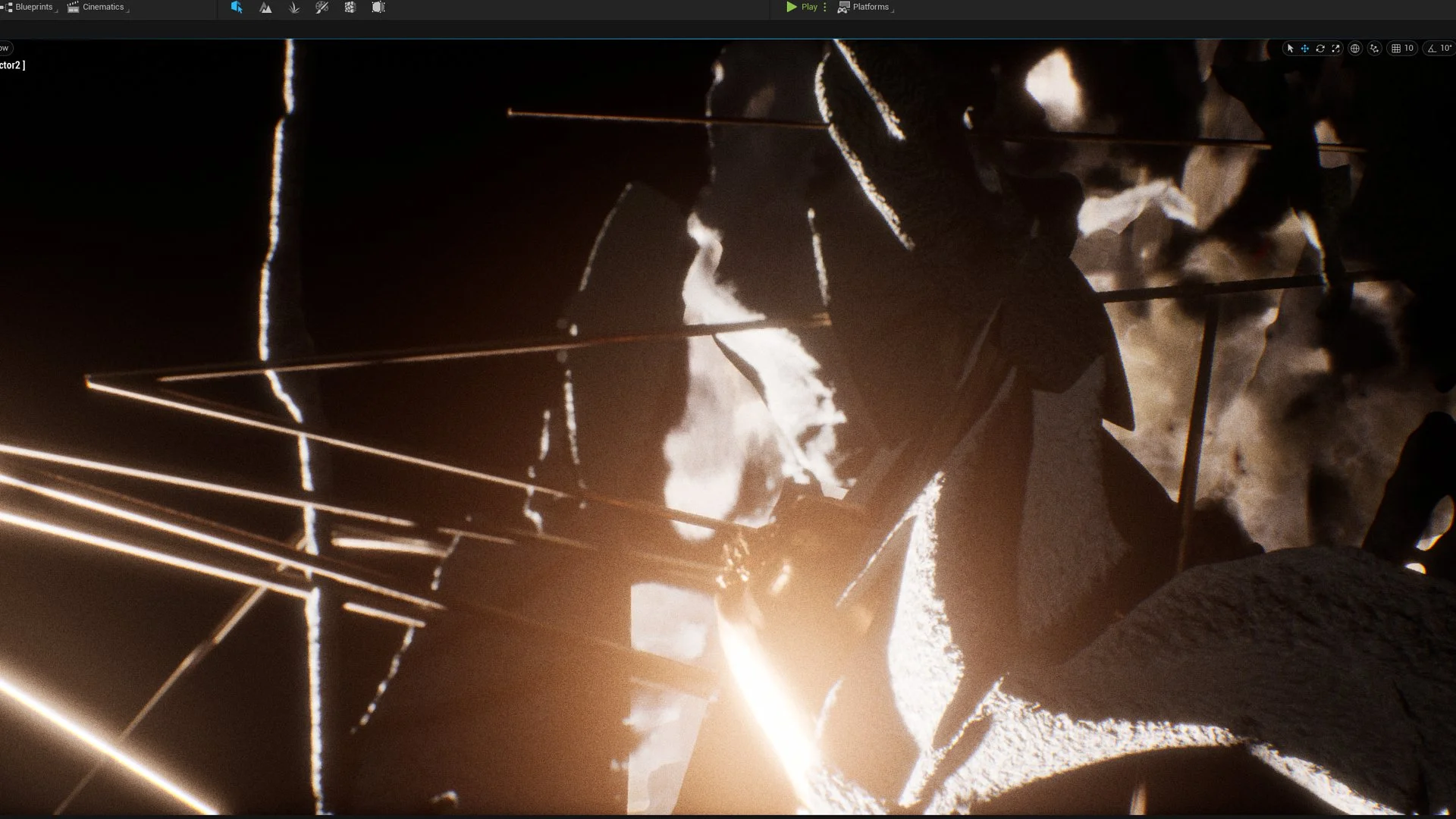The height and width of the screenshot is (819, 1456).
Task: Start Play in editor
Action: coord(802,7)
